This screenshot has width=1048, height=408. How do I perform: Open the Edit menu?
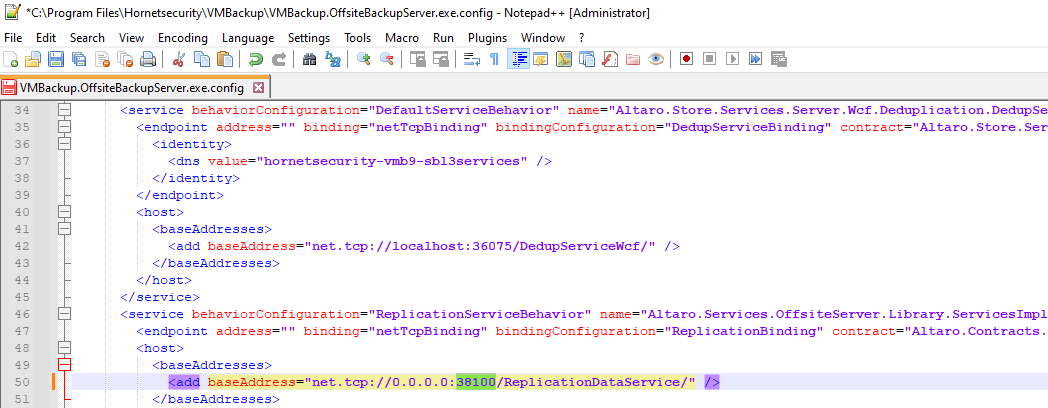point(46,38)
